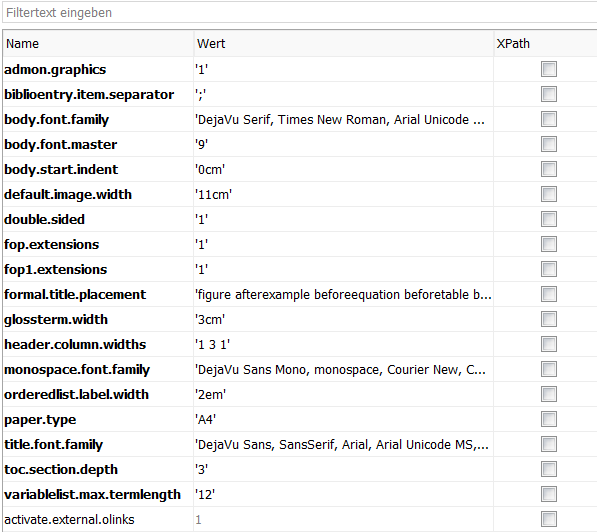Select the glossterm.width parameter name

[x=56, y=320]
